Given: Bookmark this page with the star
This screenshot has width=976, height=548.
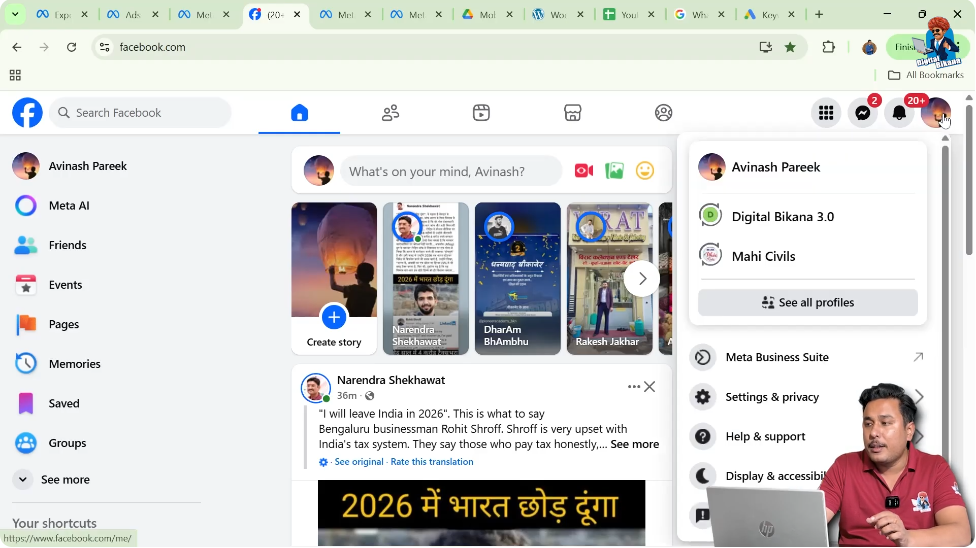Looking at the screenshot, I should pyautogui.click(x=790, y=47).
